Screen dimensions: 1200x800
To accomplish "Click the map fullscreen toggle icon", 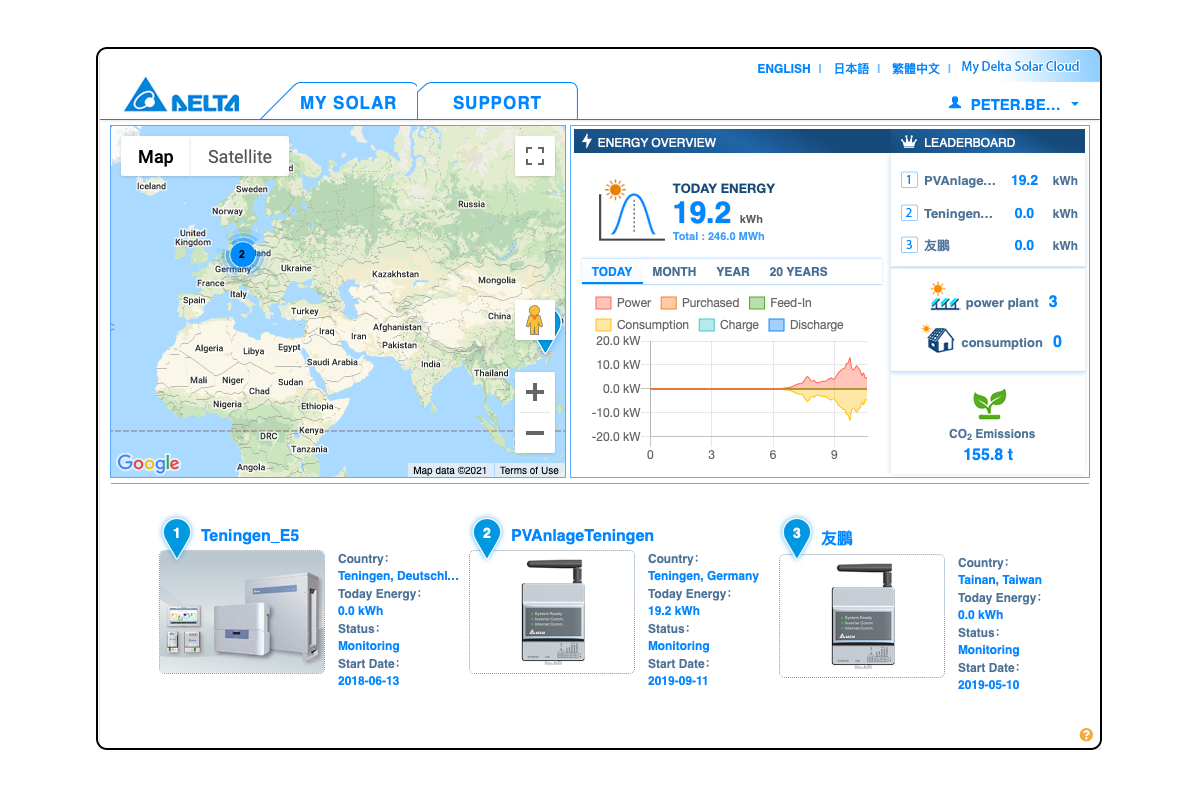I will [535, 156].
